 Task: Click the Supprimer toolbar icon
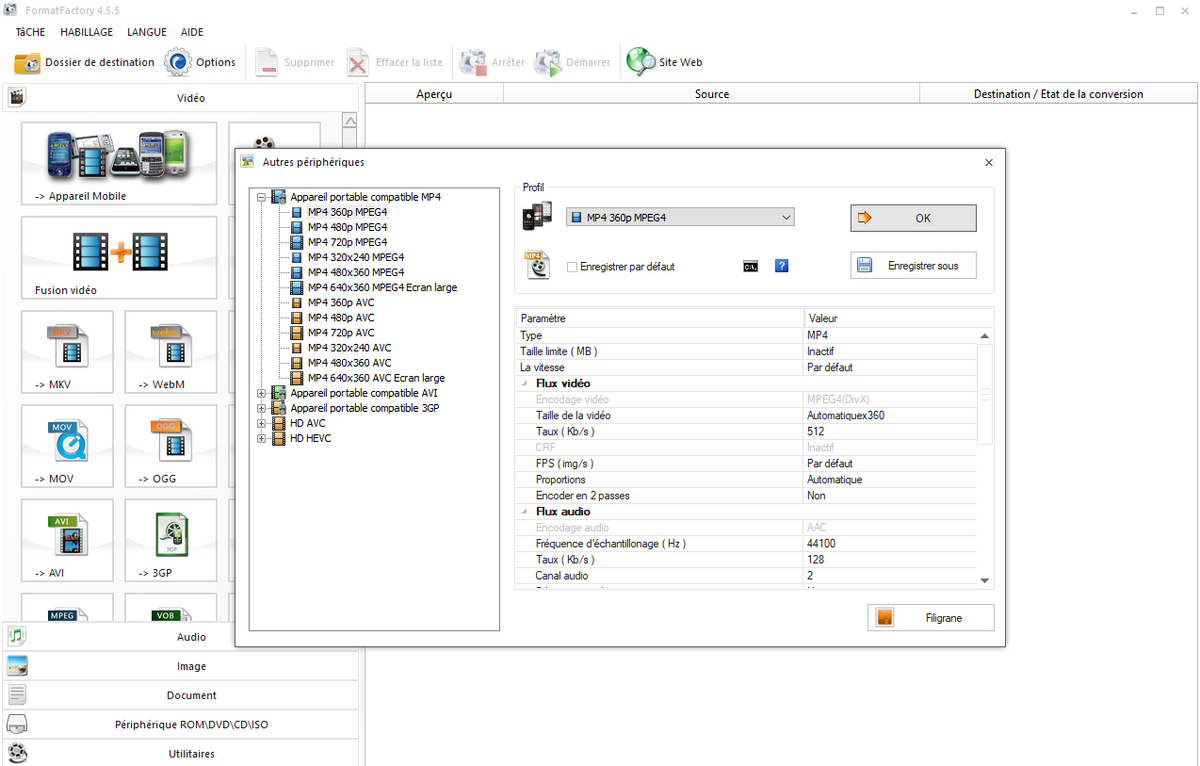(267, 62)
